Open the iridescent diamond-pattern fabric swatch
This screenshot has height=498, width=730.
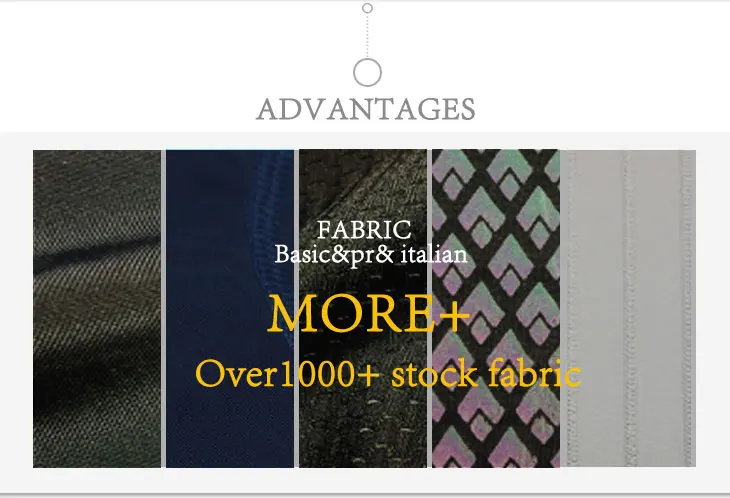coord(496,309)
